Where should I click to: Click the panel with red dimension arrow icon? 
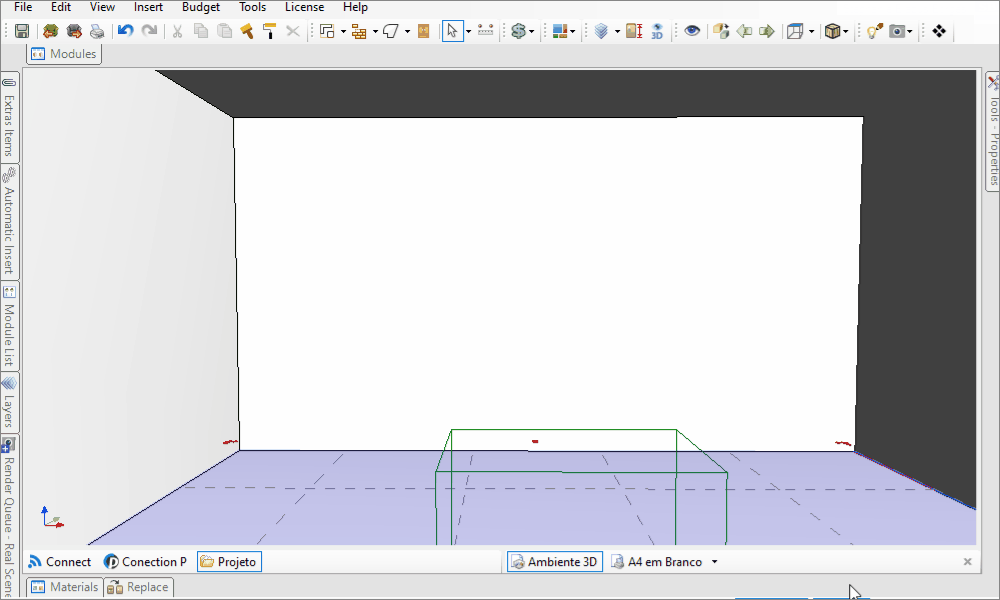point(634,31)
